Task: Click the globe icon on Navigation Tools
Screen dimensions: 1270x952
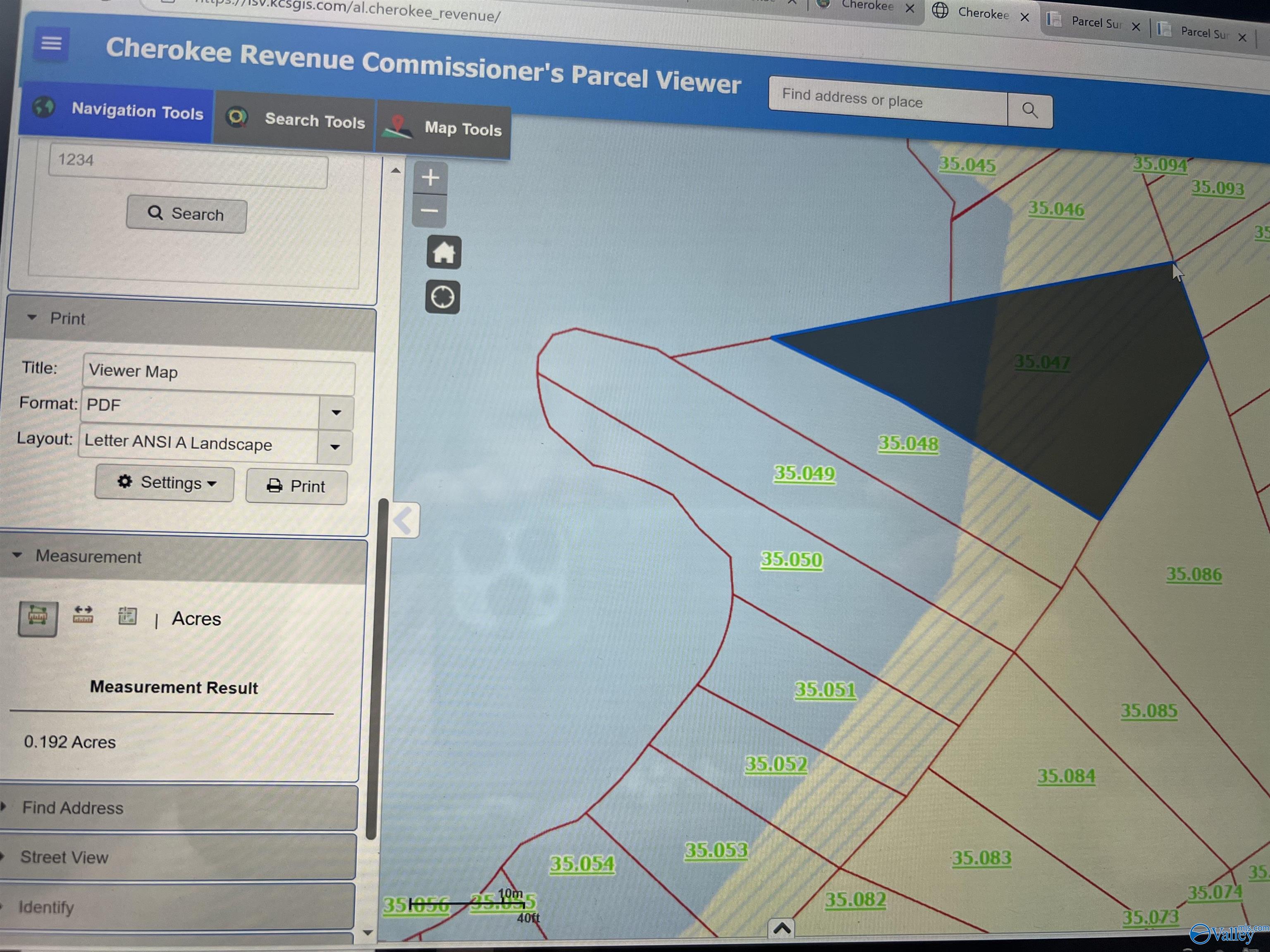Action: point(44,107)
